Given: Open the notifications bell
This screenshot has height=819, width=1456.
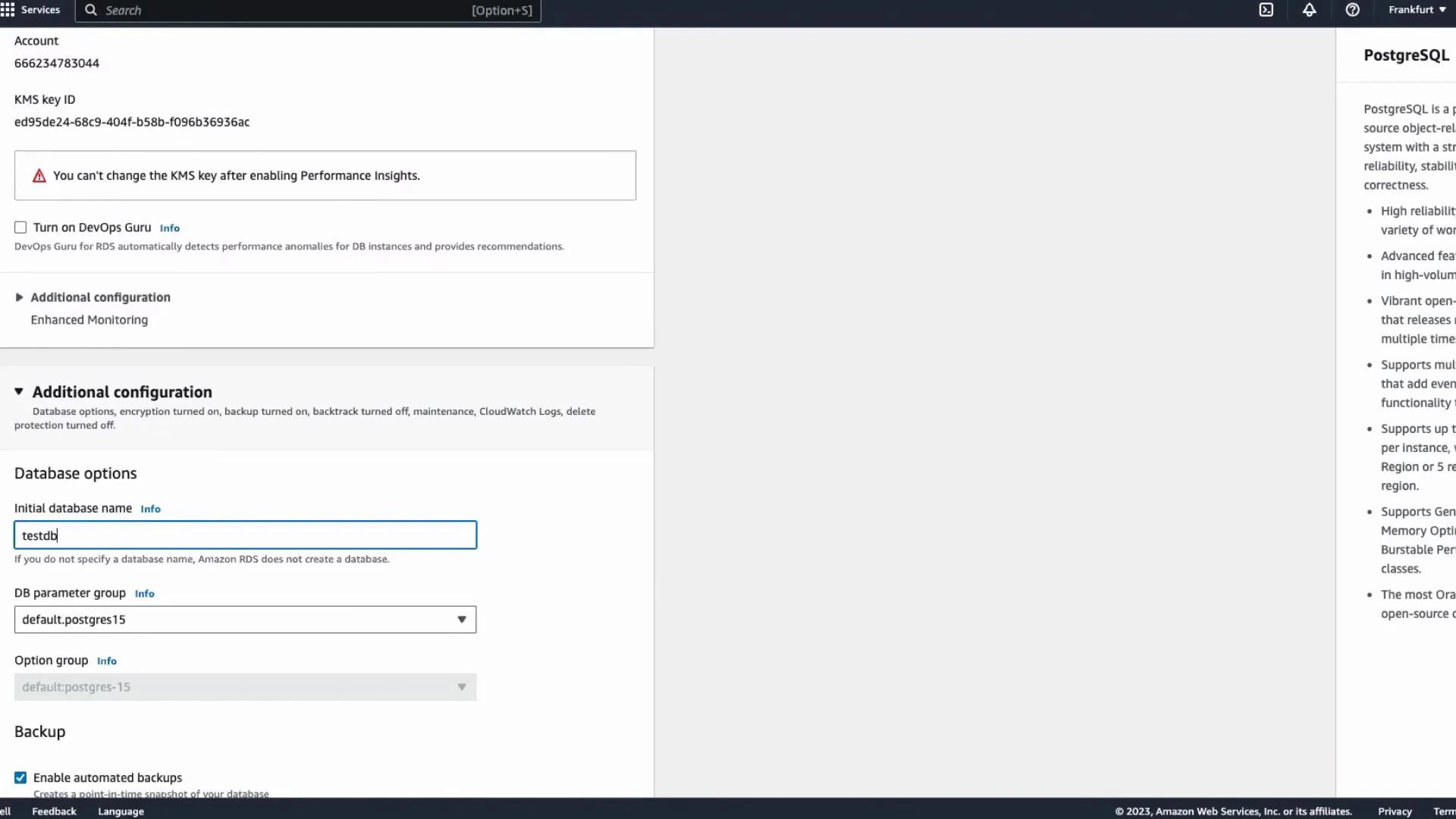Looking at the screenshot, I should [1310, 10].
